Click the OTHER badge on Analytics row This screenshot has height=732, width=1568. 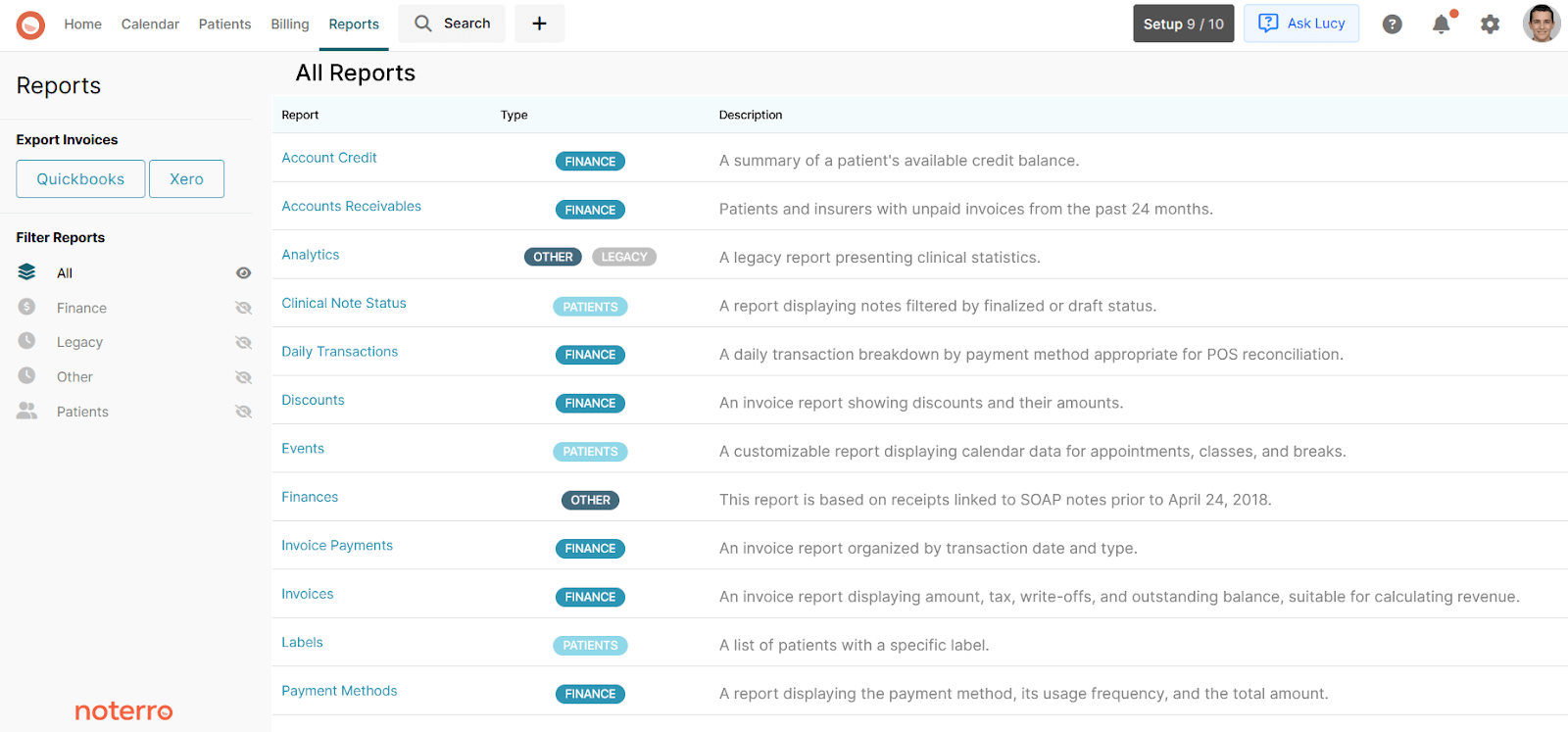coord(553,257)
